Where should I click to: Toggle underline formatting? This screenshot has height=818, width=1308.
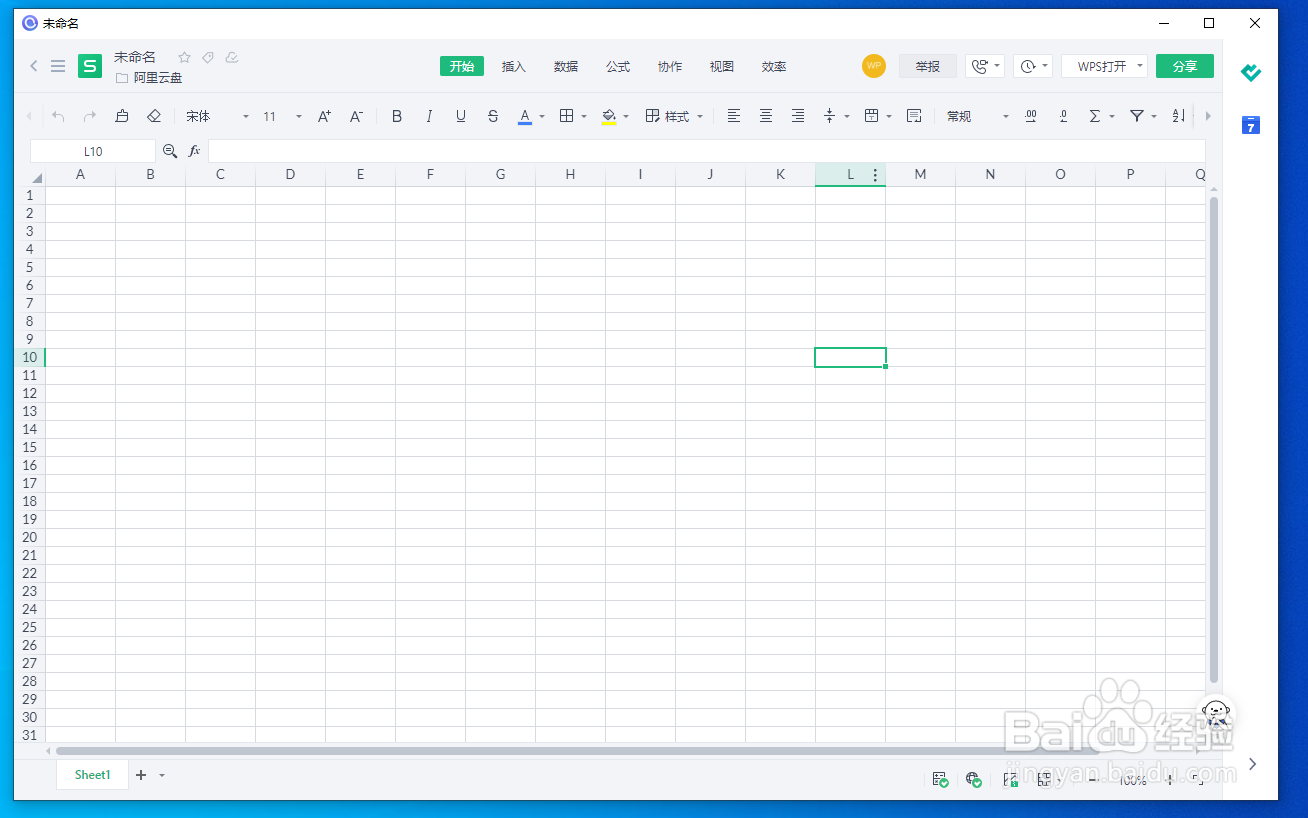[x=461, y=116]
